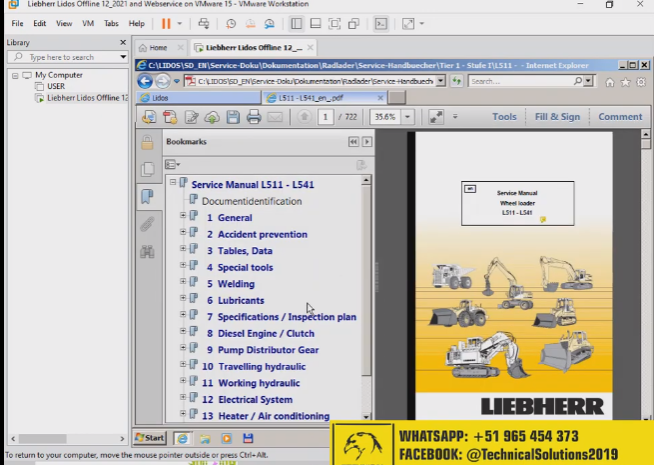The image size is (654, 465).
Task: Open the bookmarks options dropdown menu
Action: [x=172, y=164]
